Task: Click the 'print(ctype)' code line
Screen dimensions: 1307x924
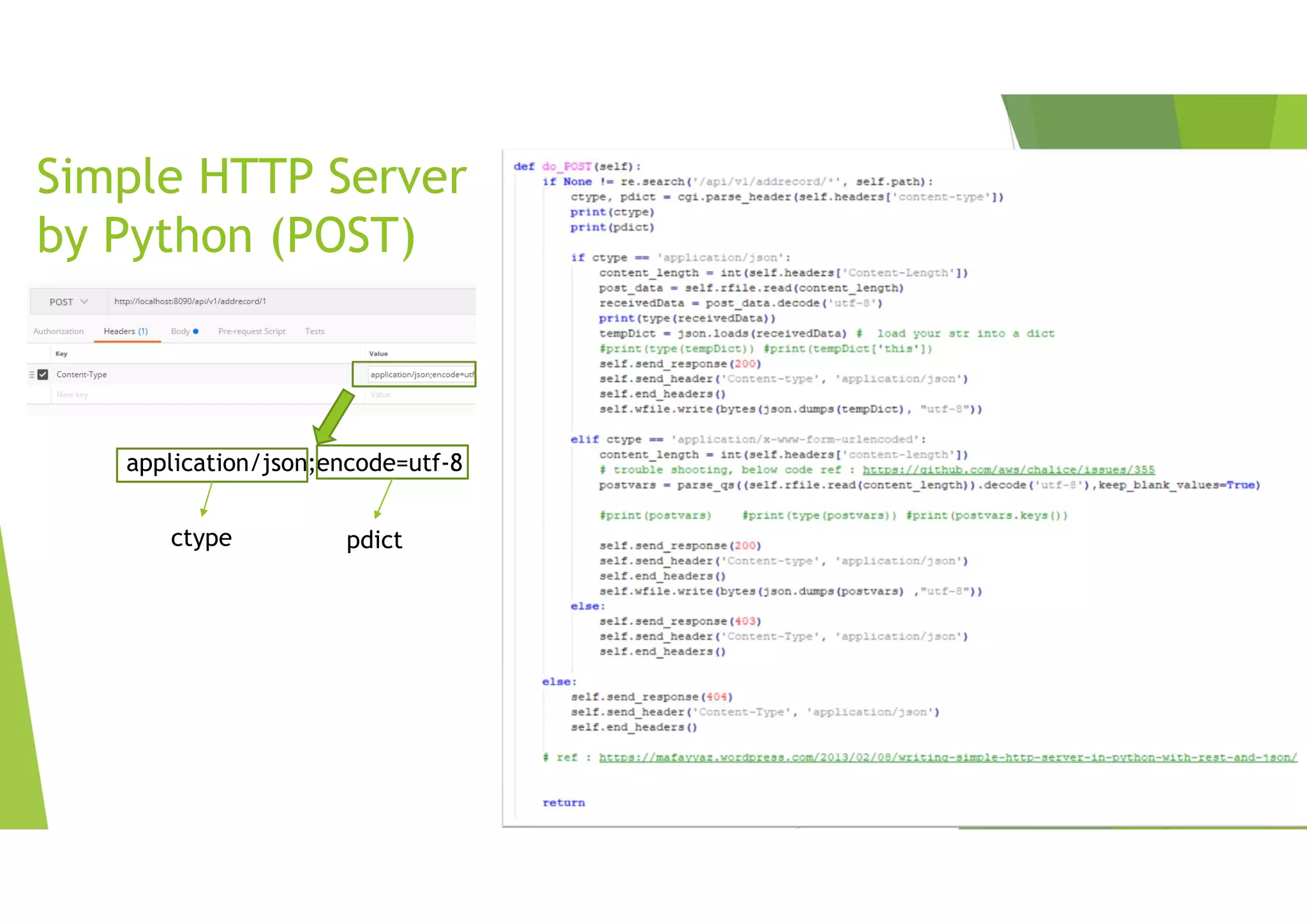Action: pos(612,212)
